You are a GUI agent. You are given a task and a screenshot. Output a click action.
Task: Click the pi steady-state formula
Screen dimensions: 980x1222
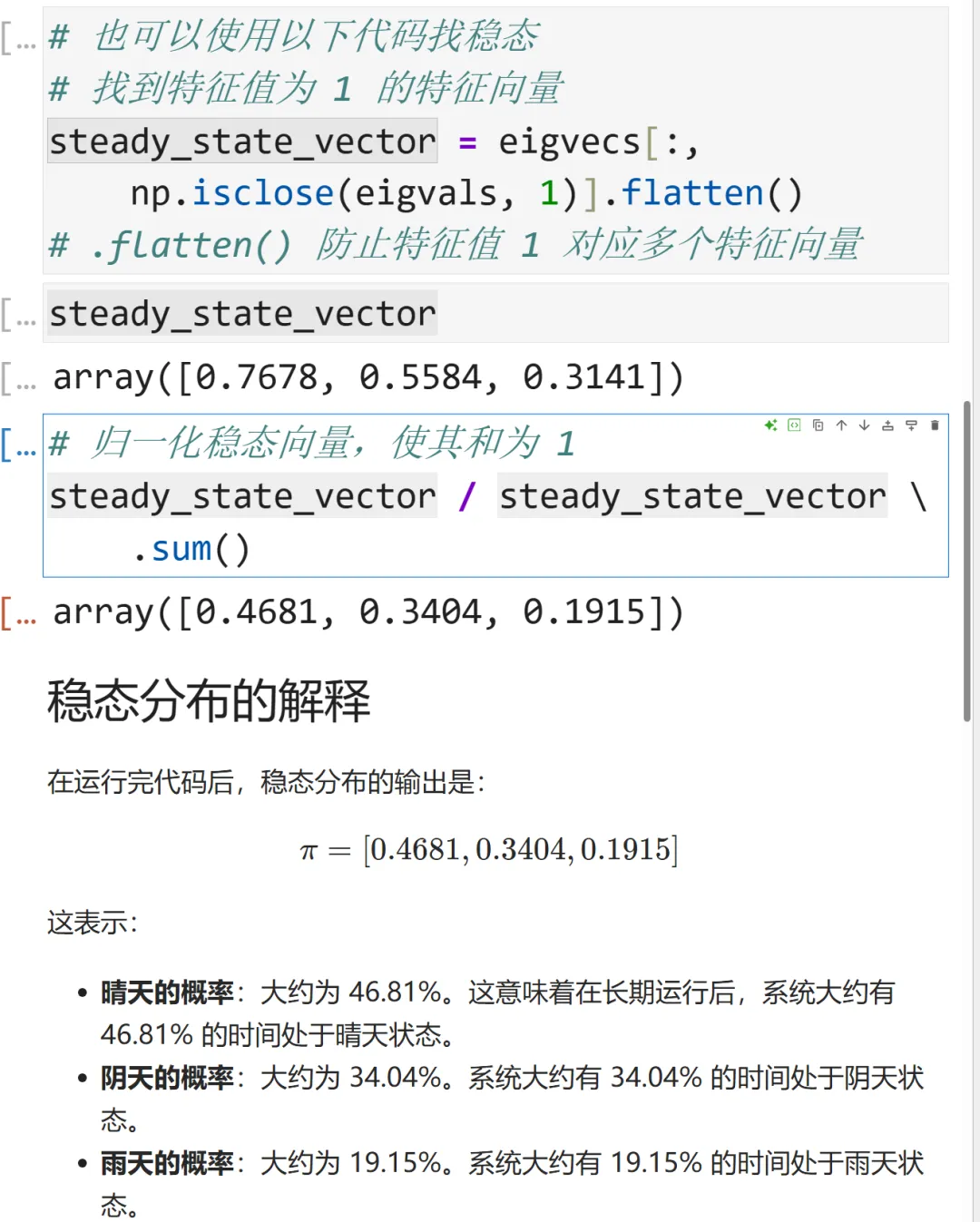click(x=489, y=850)
